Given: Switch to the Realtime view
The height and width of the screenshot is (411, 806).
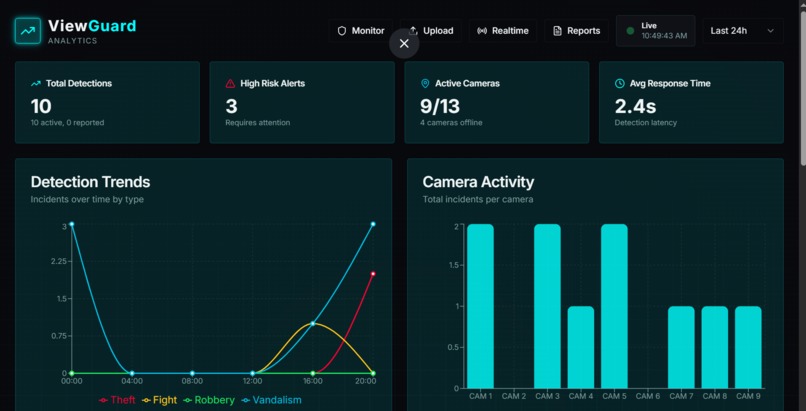Looking at the screenshot, I should (x=503, y=31).
